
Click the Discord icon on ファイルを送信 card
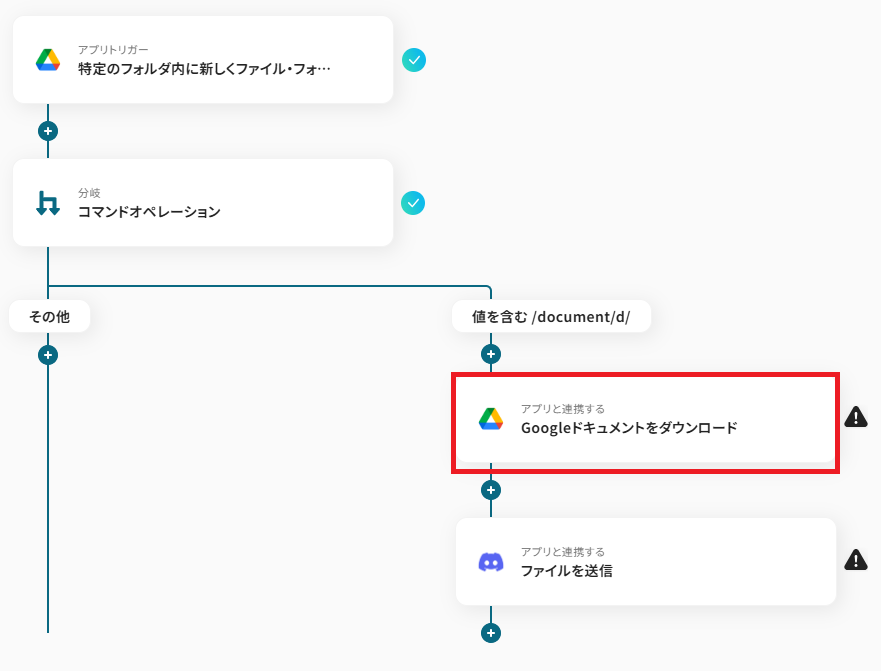pos(490,562)
